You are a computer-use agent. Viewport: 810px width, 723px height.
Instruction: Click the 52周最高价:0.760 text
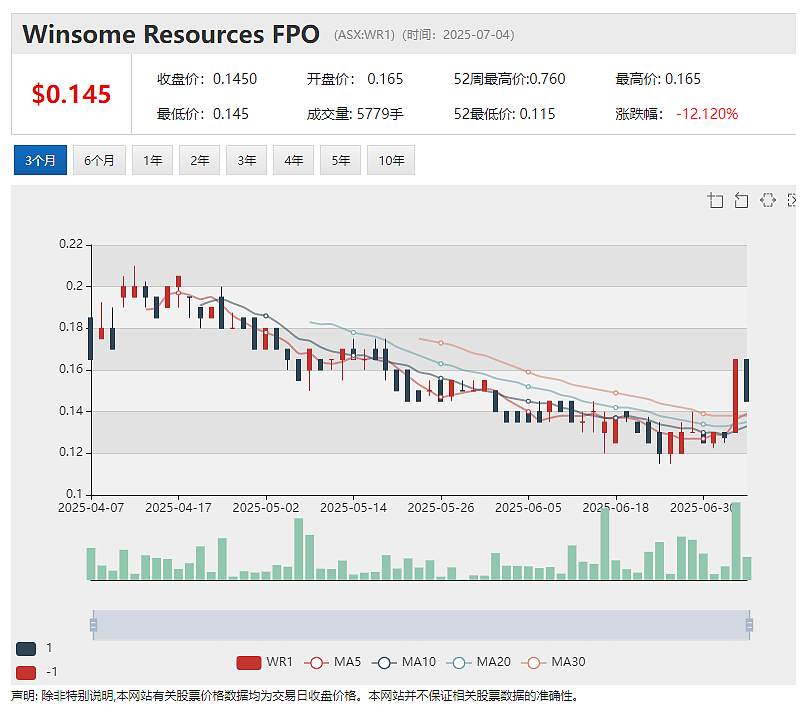click(x=509, y=79)
